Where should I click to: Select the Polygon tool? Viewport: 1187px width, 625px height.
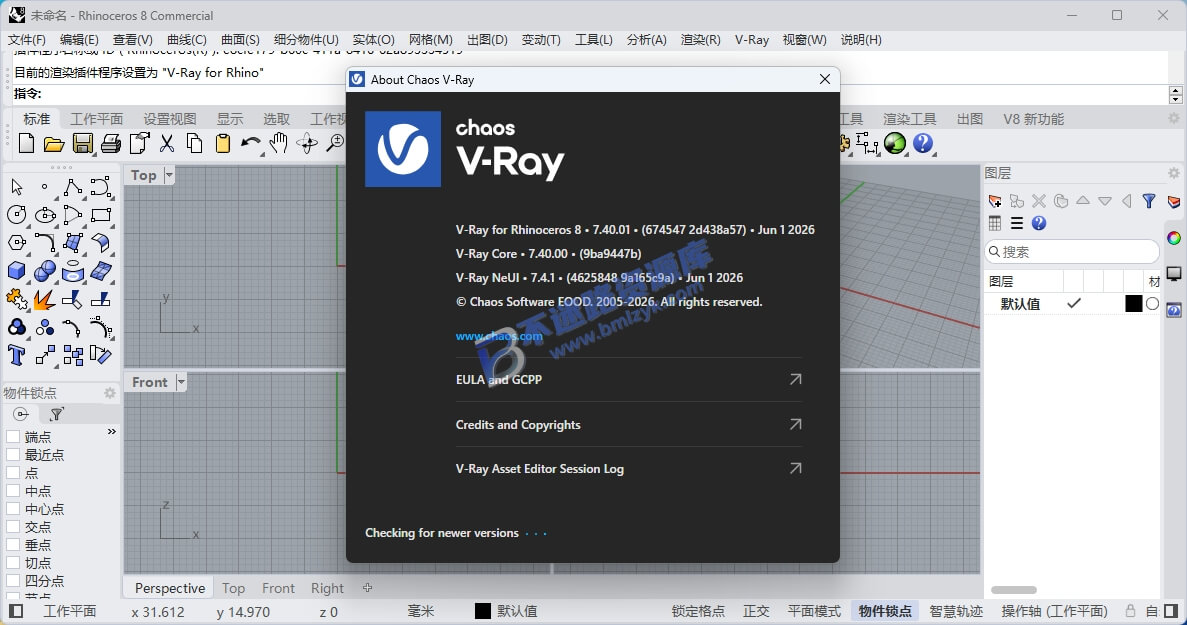click(x=17, y=243)
